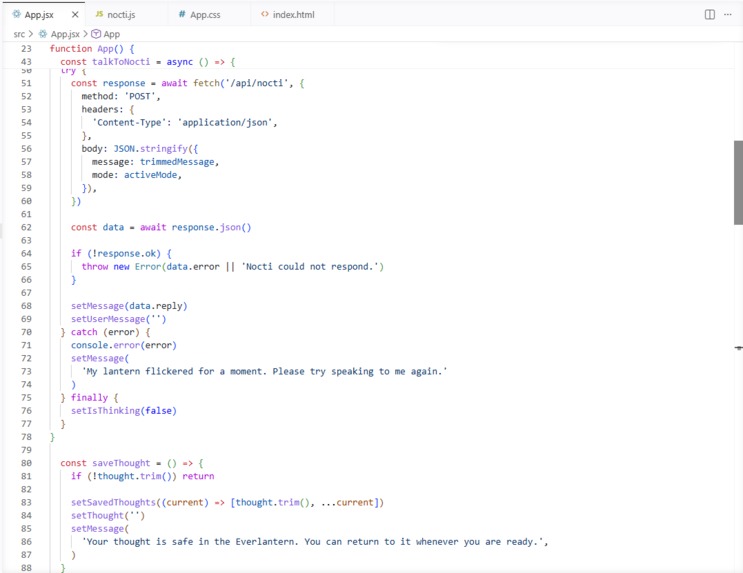This screenshot has width=743, height=573.
Task: Click sticky line 'function App() {'
Action: [92, 49]
